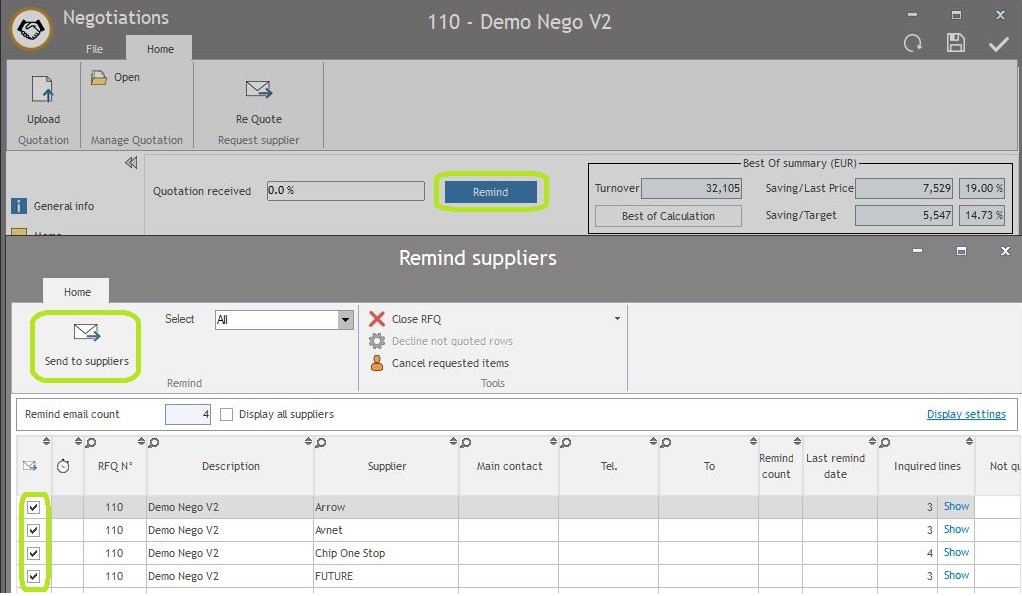The height and width of the screenshot is (596, 1022).
Task: Expand the Tools group dropdown arrow
Action: point(617,319)
